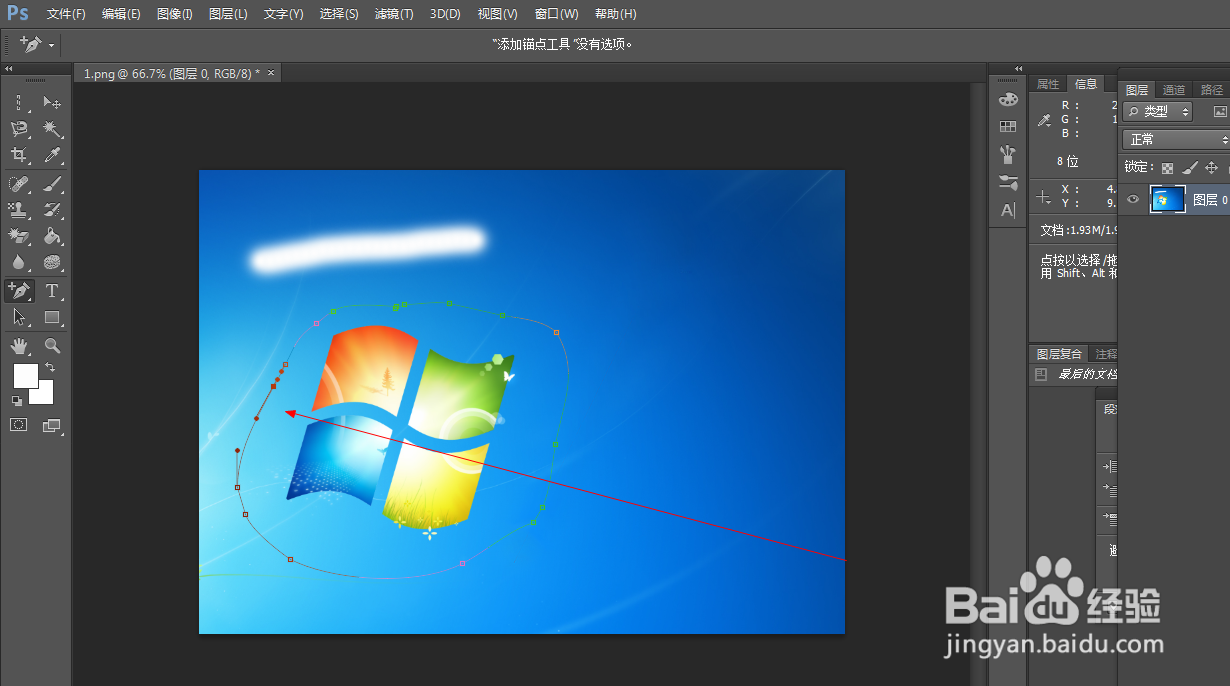Select the Healing Brush bandage tool
This screenshot has height=686, width=1230.
[19, 183]
